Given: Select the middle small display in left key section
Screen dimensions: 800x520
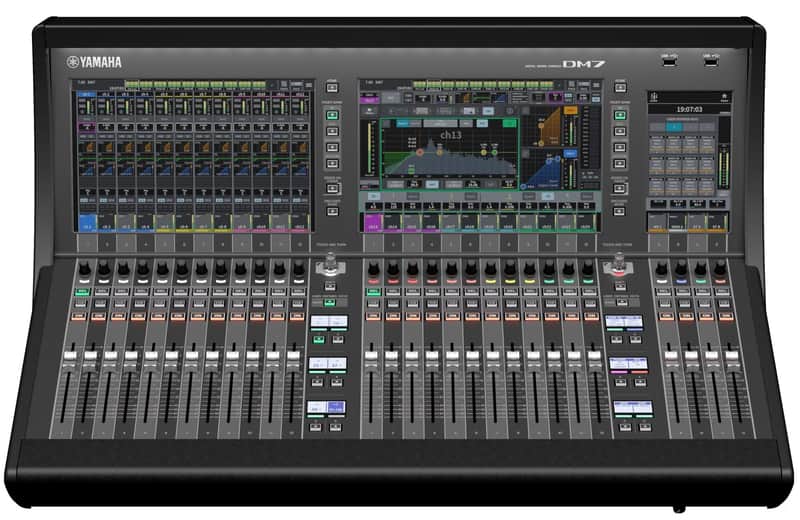Looking at the screenshot, I should 328,363.
